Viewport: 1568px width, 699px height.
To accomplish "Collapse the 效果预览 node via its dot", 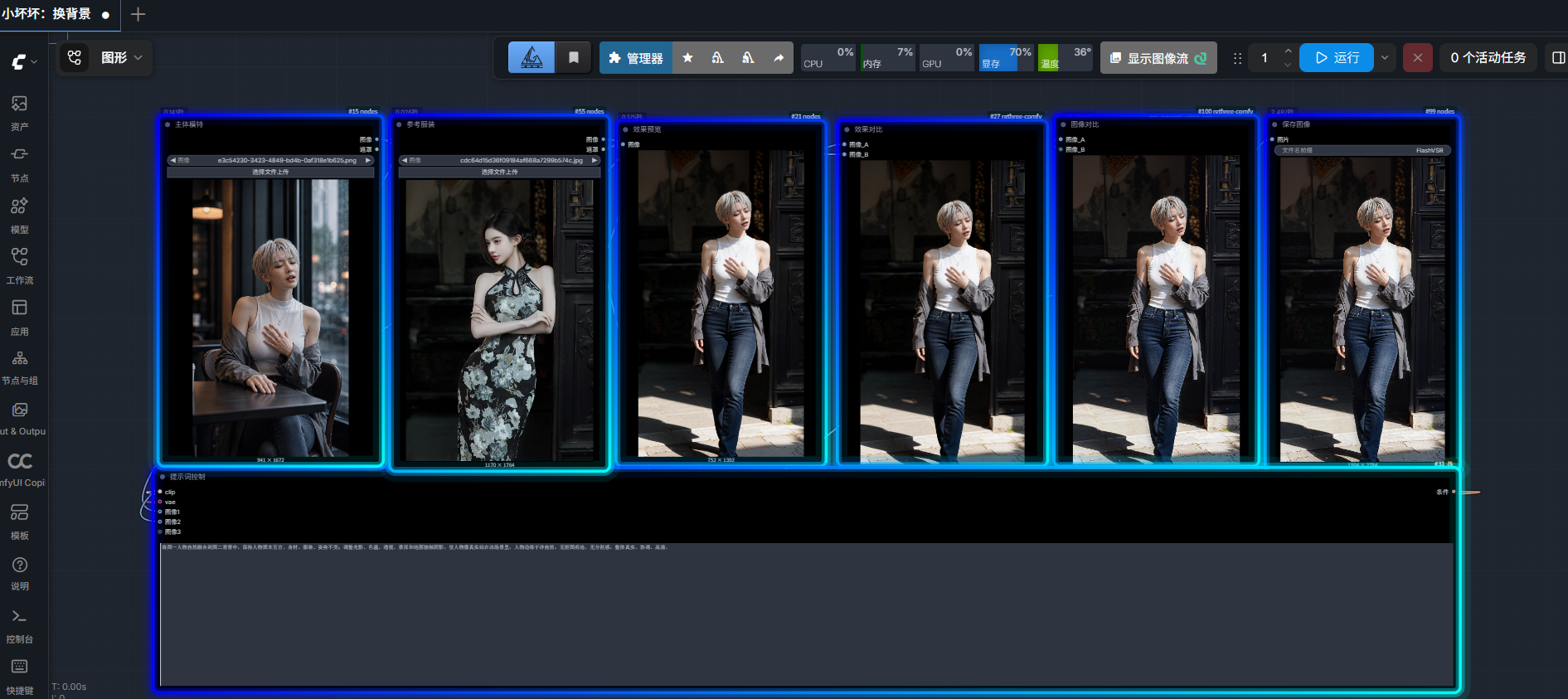I will click(x=625, y=130).
